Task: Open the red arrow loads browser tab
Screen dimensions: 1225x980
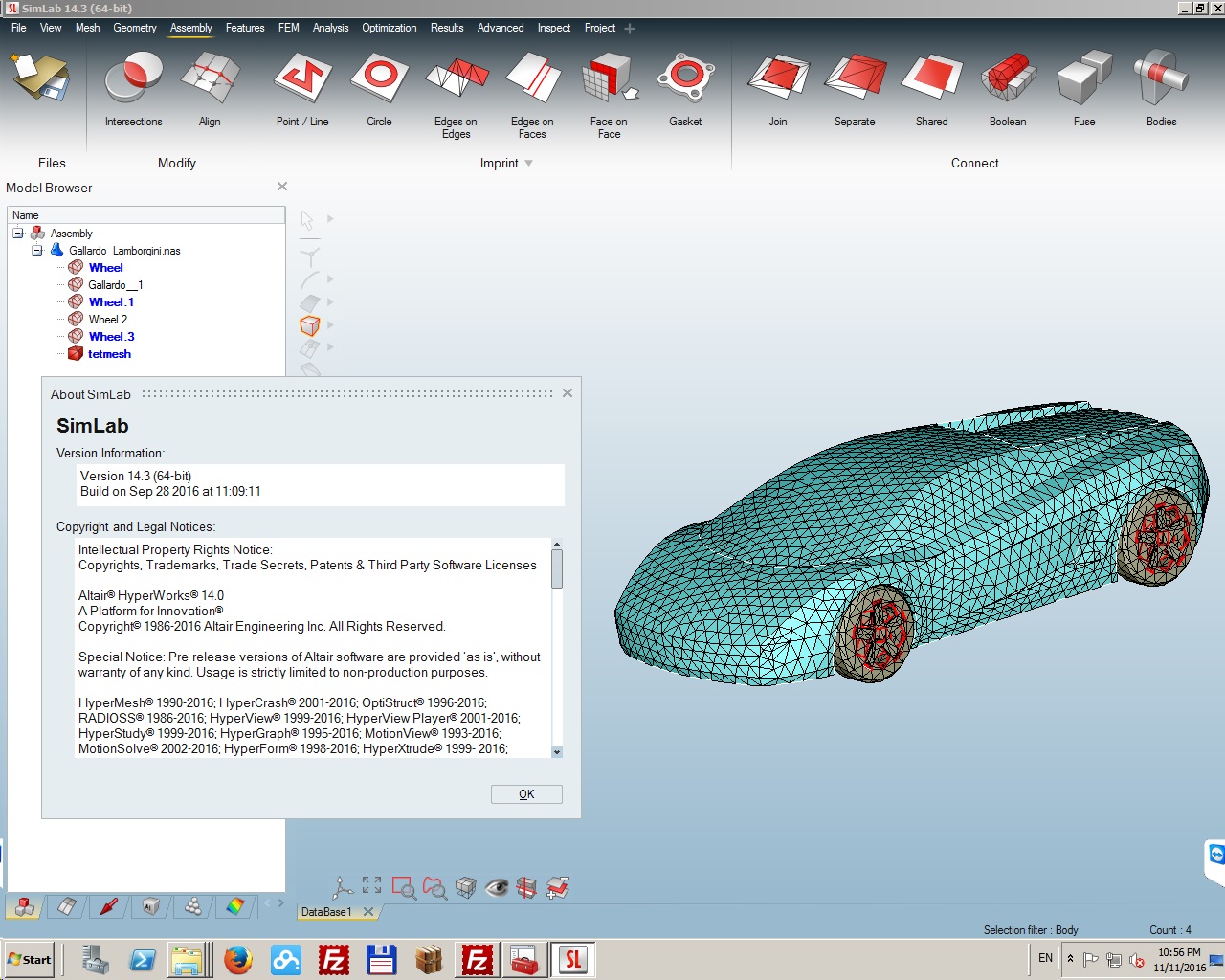Action: [x=109, y=906]
